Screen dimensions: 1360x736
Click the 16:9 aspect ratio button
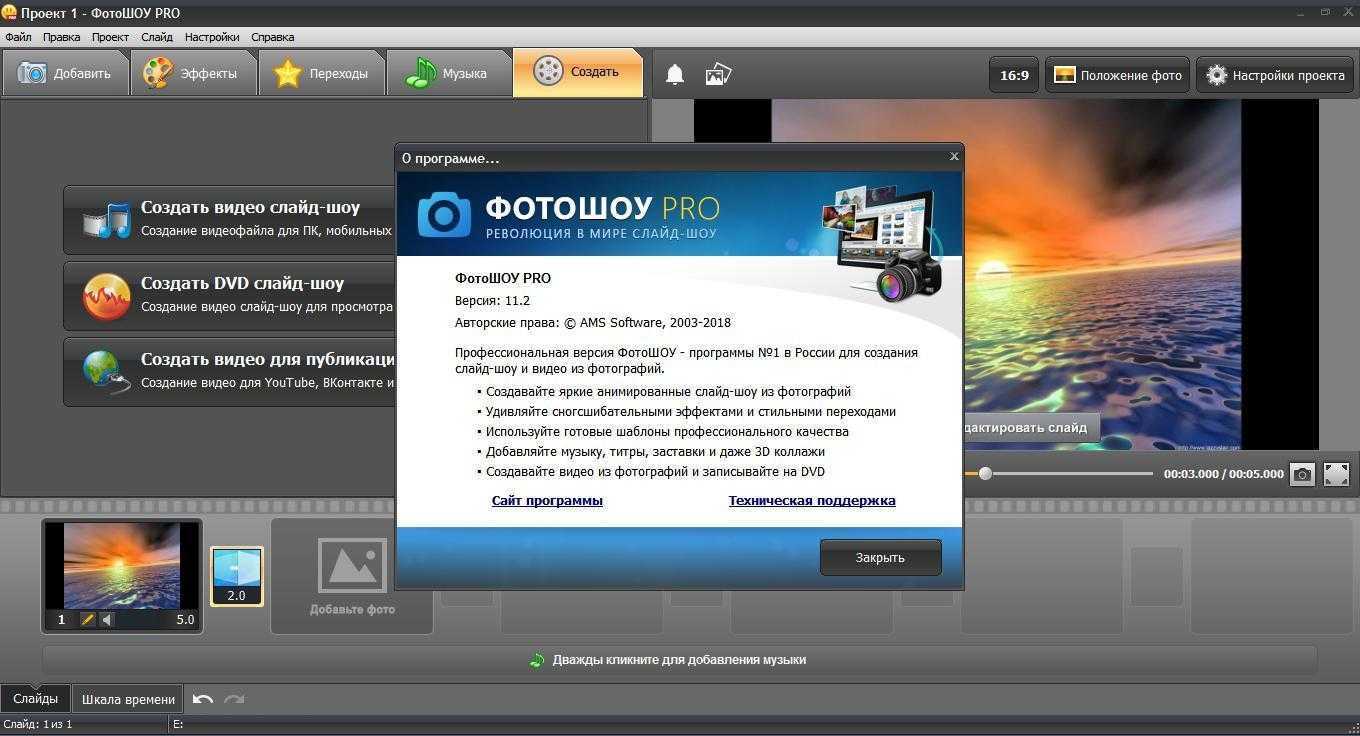tap(1014, 75)
